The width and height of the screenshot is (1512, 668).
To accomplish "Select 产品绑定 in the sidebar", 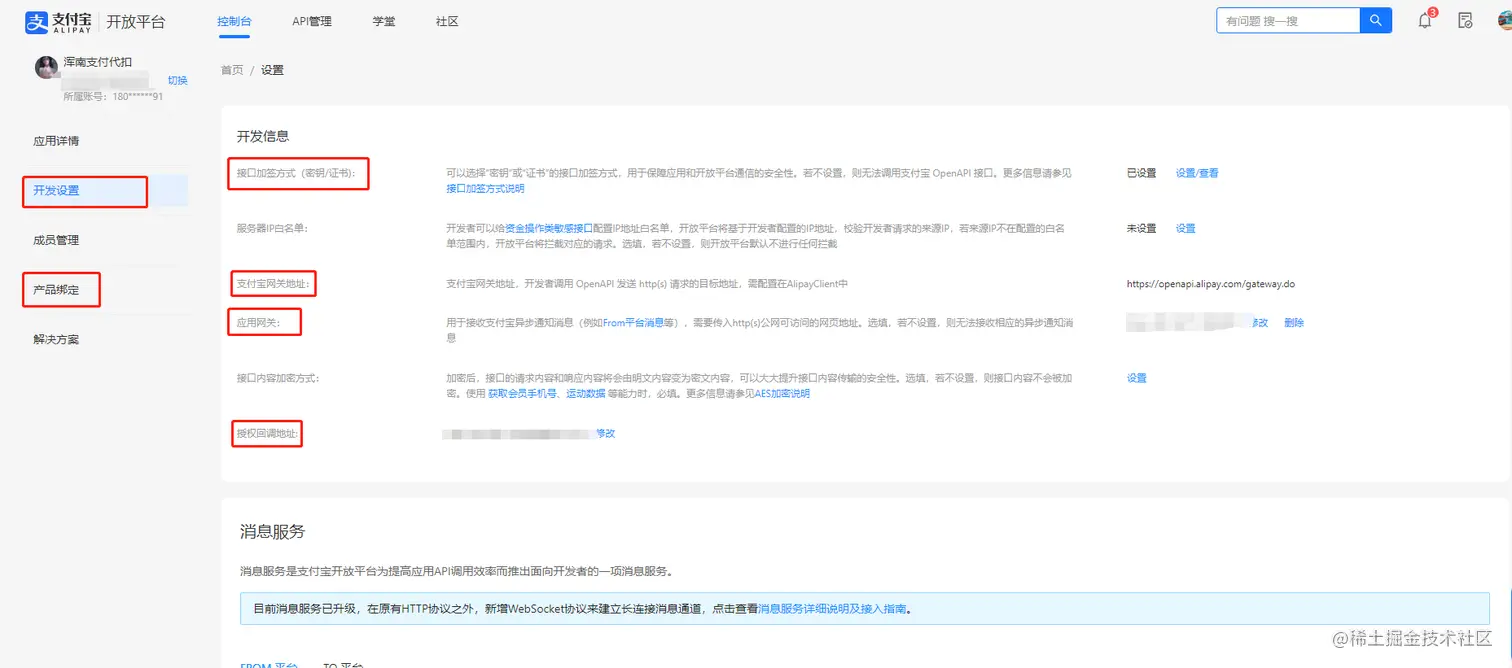I will click(x=56, y=290).
